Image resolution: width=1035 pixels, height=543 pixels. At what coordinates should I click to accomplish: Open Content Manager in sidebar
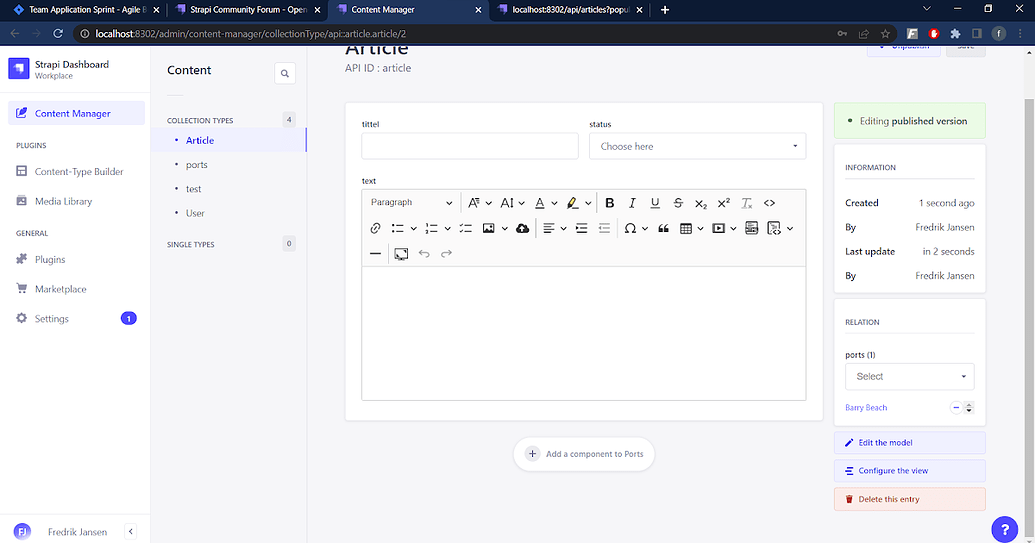click(x=76, y=113)
